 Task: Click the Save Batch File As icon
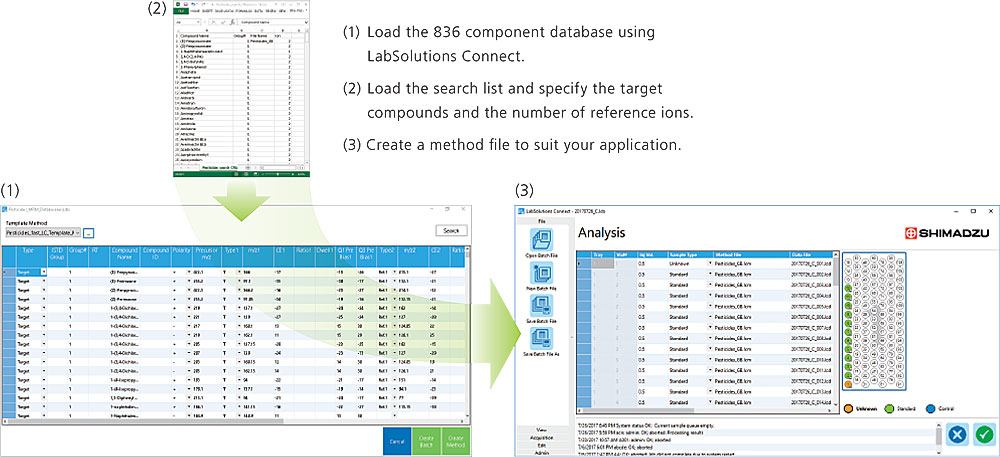[x=542, y=338]
